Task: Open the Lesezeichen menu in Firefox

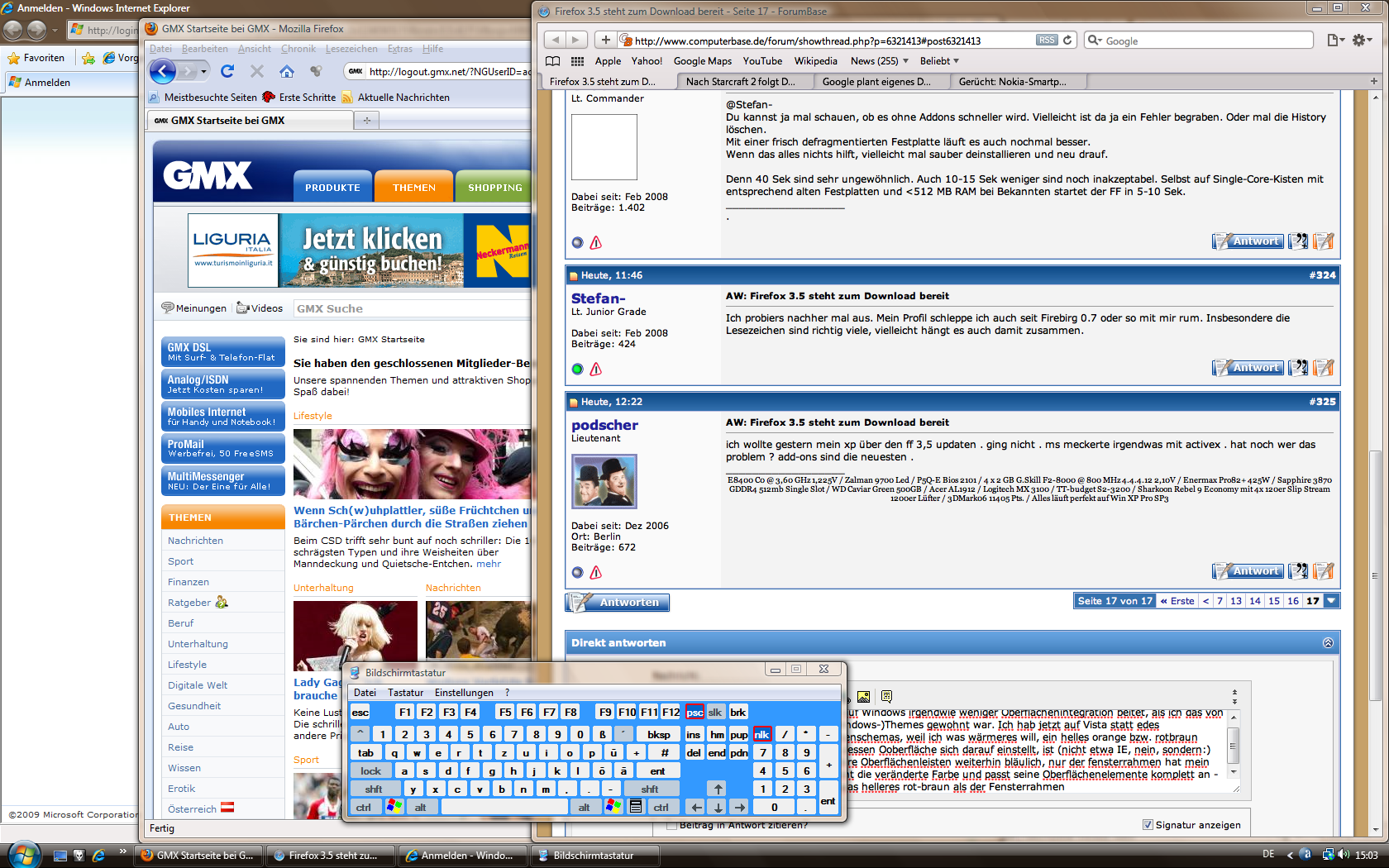Action: tap(351, 49)
